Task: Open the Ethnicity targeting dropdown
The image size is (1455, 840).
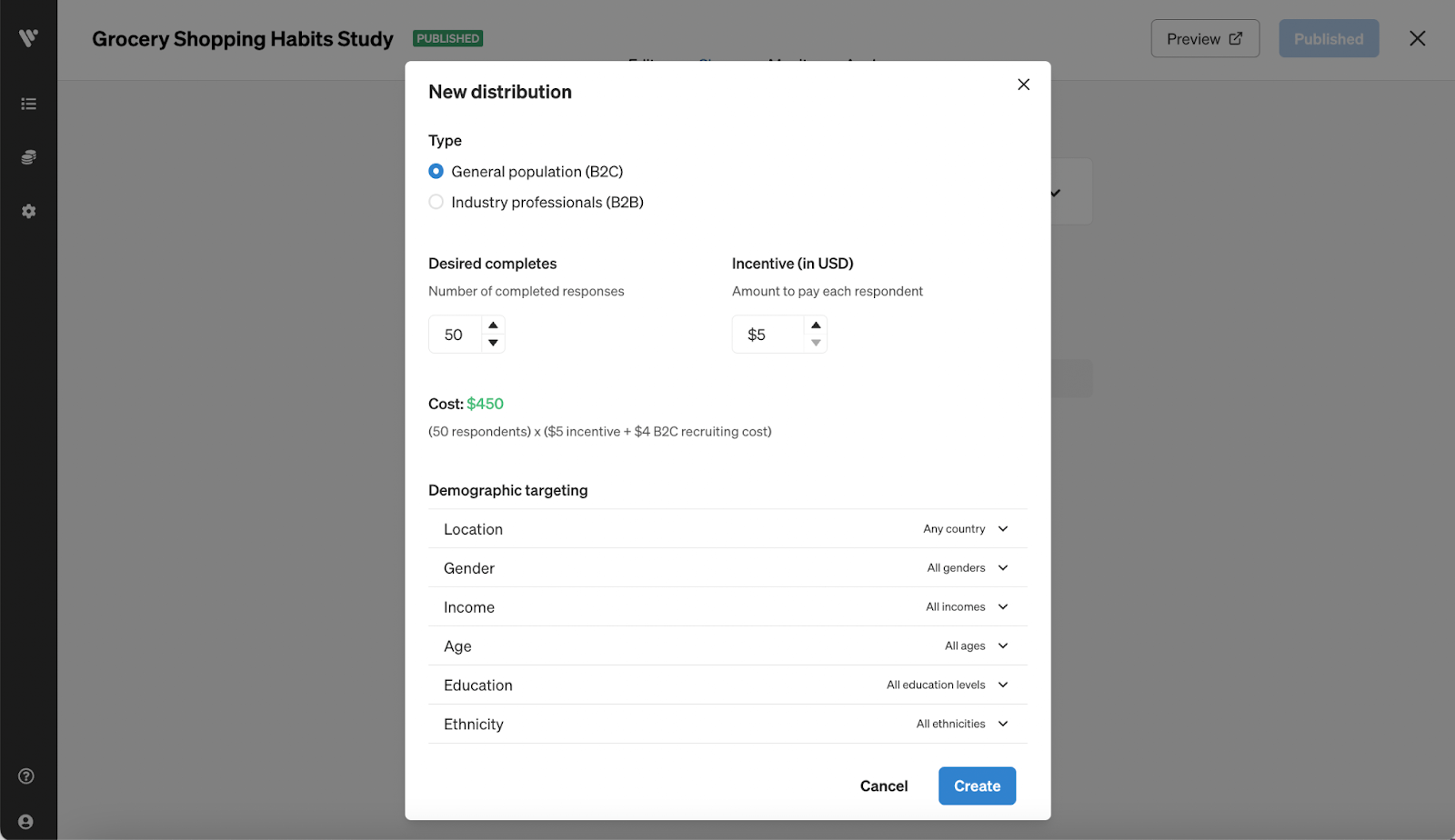Action: pos(1003,725)
